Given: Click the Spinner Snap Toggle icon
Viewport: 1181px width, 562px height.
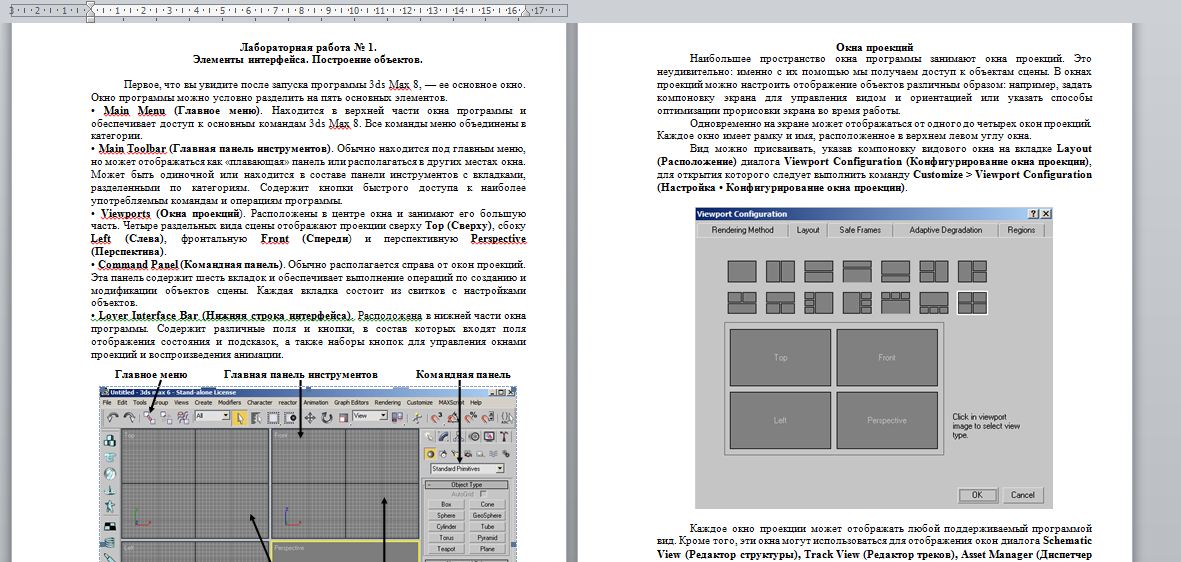Looking at the screenshot, I should (488, 417).
